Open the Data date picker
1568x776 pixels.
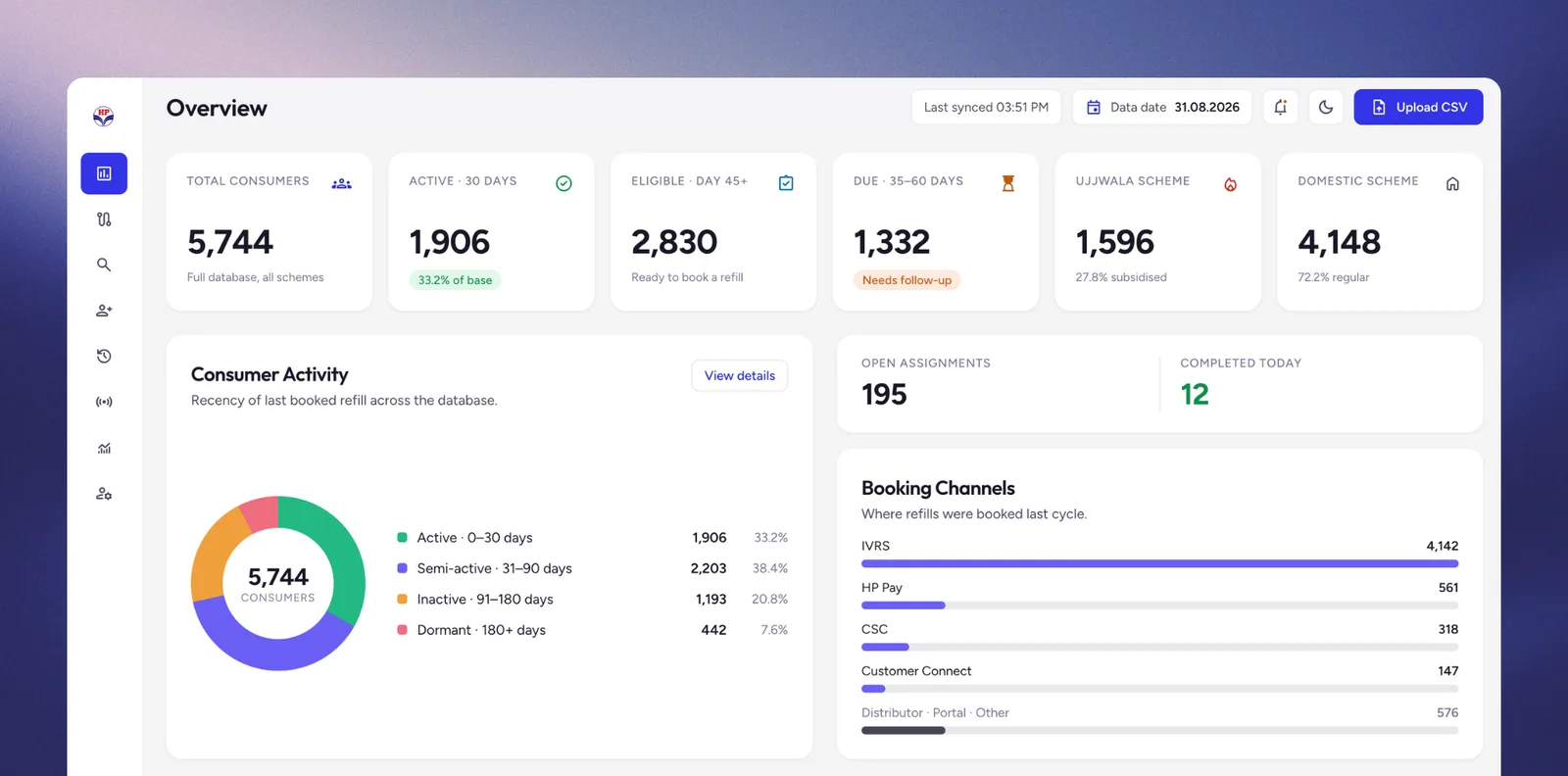(x=1163, y=107)
